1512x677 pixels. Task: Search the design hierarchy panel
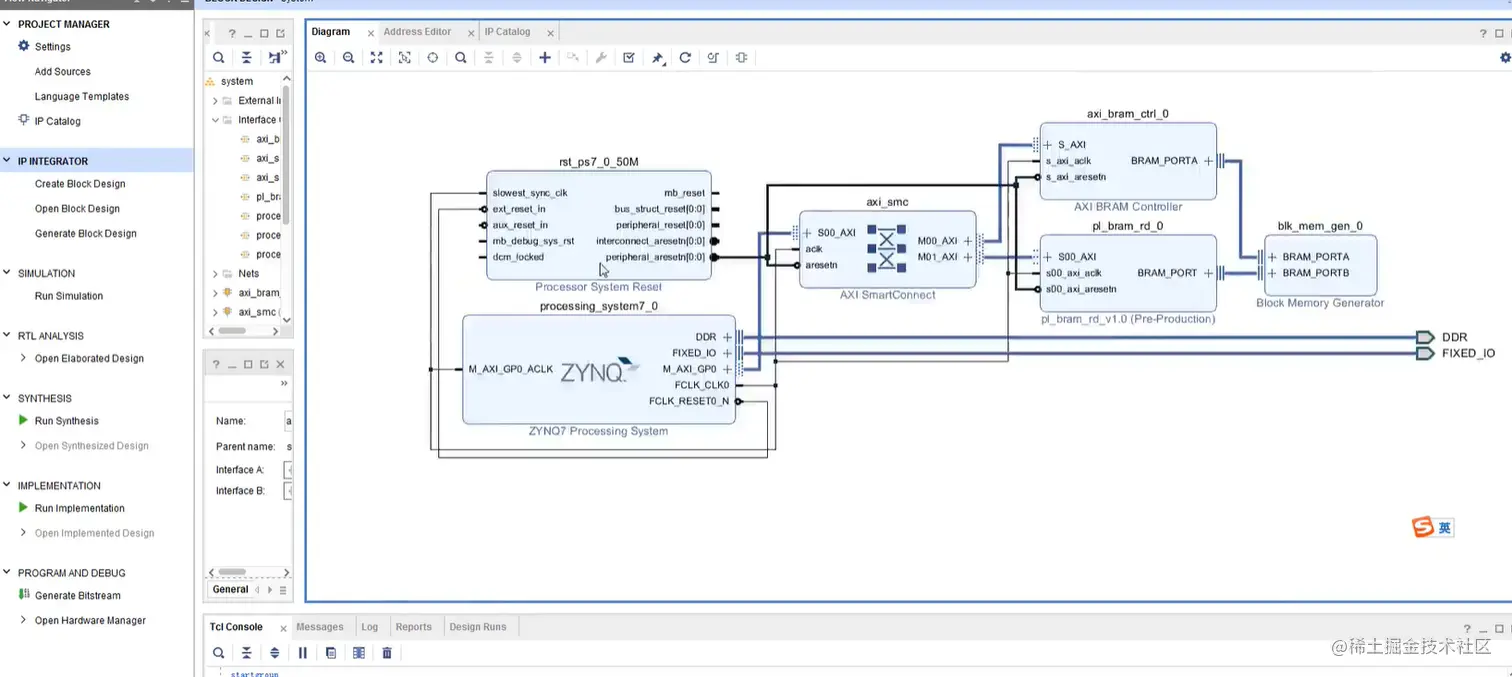[x=219, y=58]
